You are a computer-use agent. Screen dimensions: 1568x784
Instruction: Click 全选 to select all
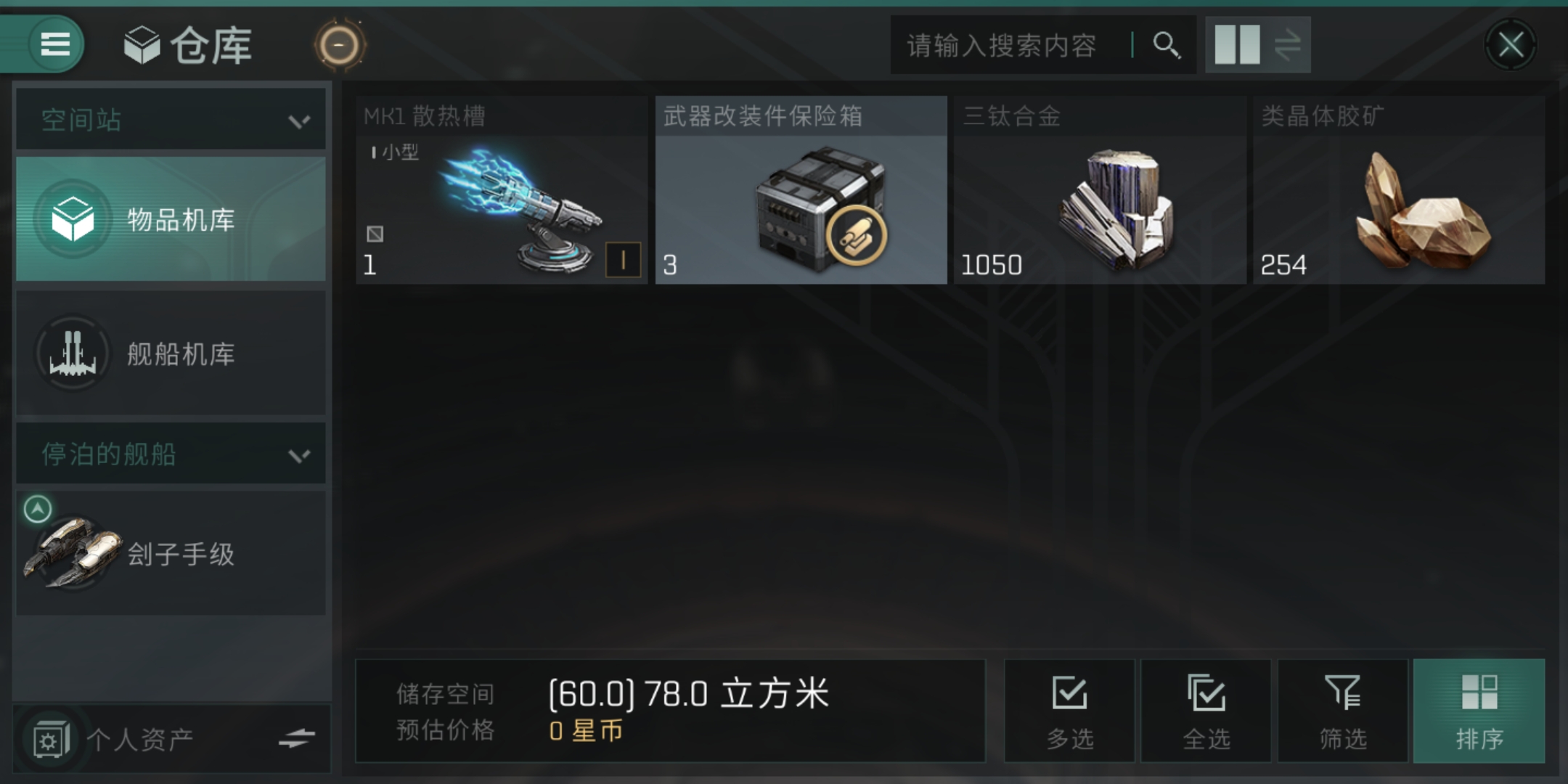pyautogui.click(x=1206, y=711)
